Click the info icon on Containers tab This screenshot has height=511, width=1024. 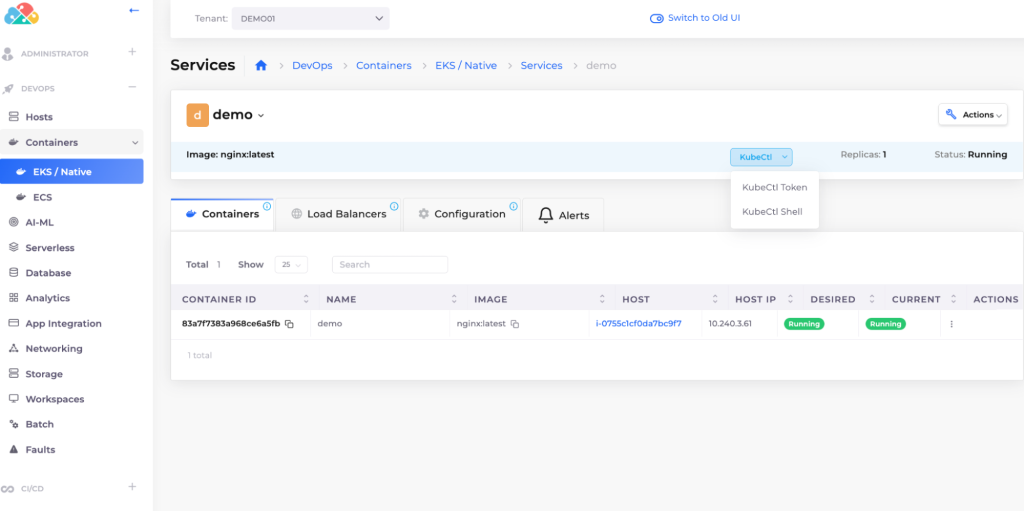(267, 207)
